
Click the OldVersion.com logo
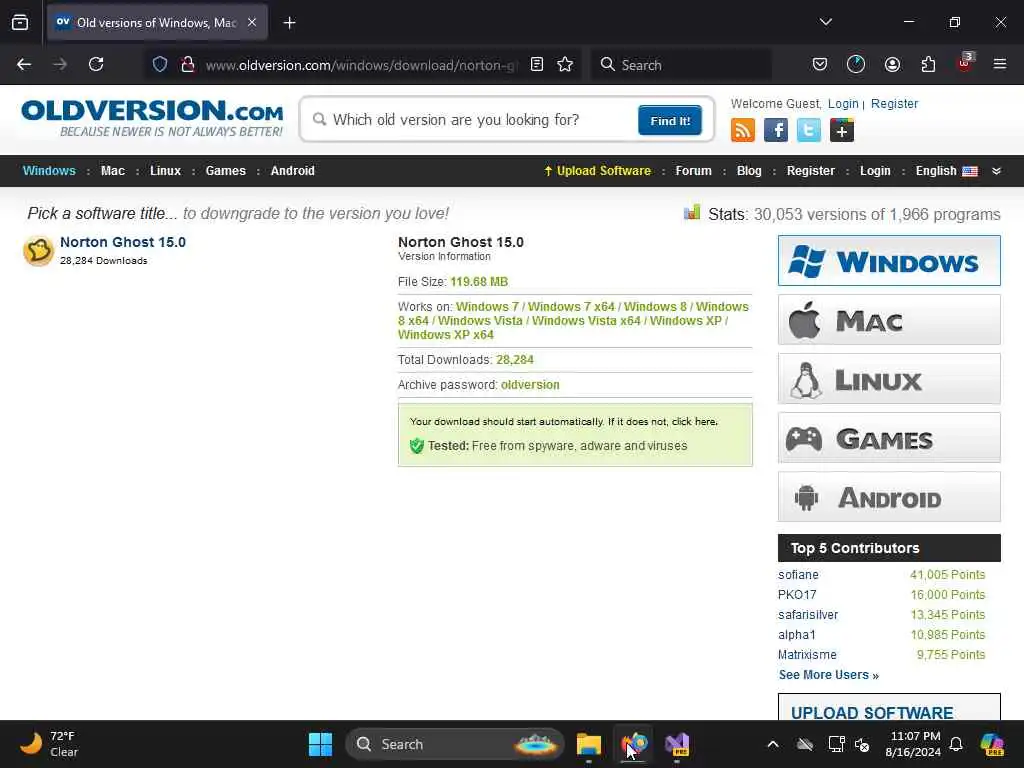152,118
